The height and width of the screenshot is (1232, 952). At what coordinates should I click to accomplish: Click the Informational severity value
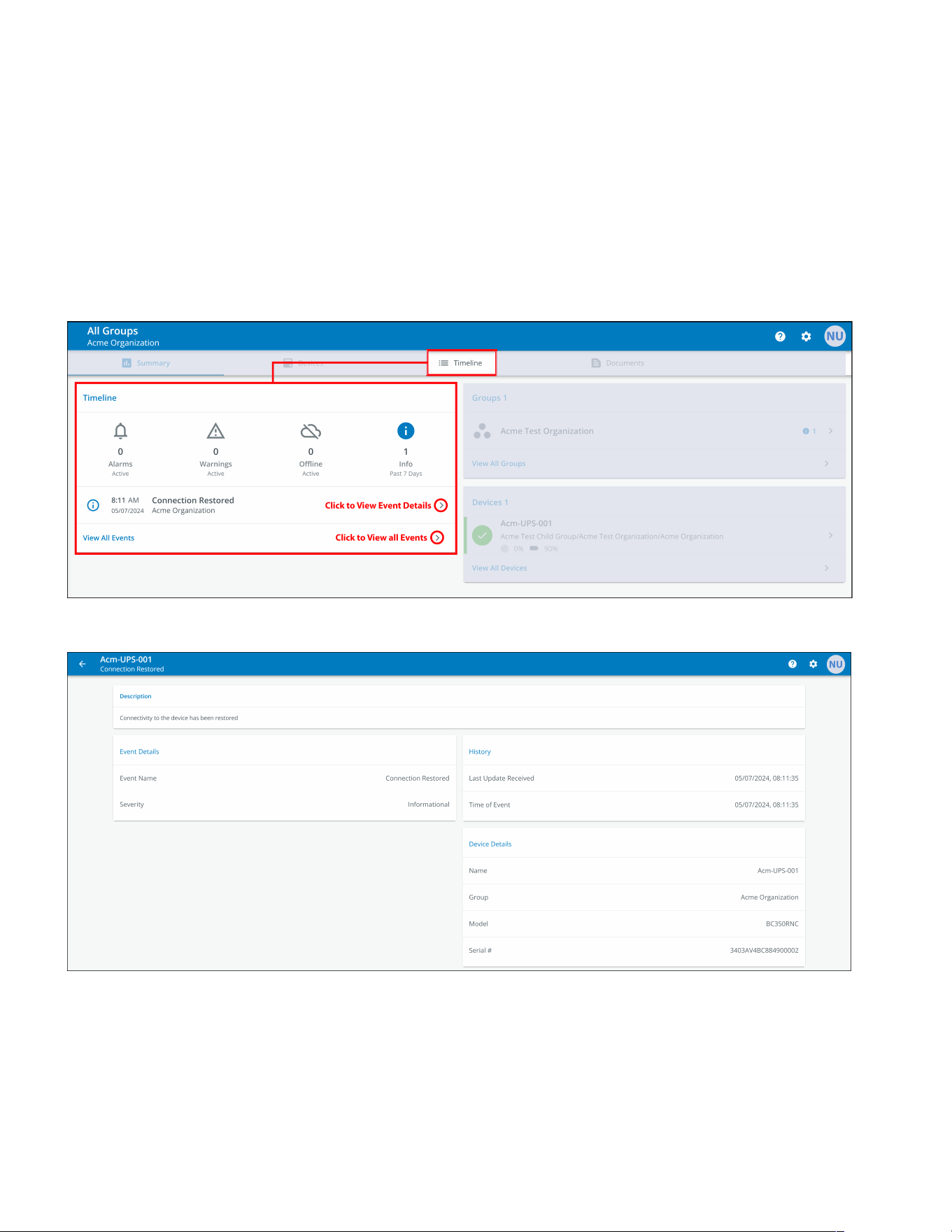[x=429, y=805]
